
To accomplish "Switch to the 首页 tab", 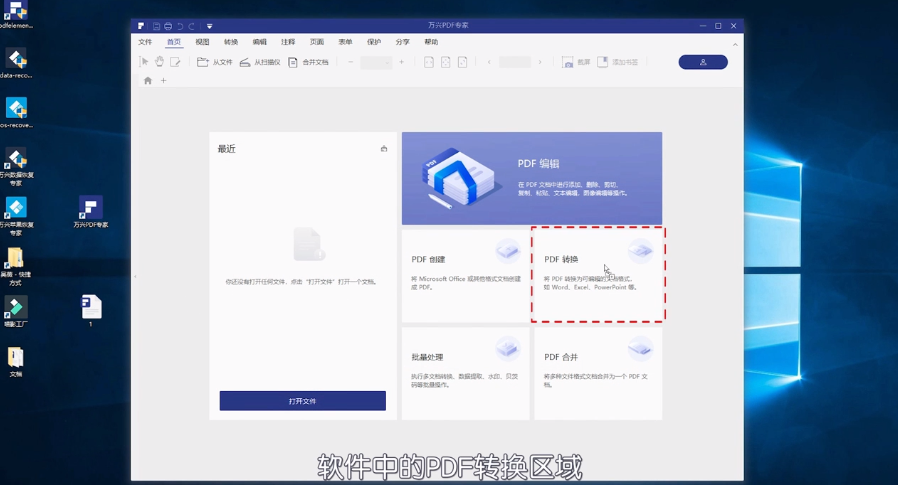I will click(174, 42).
